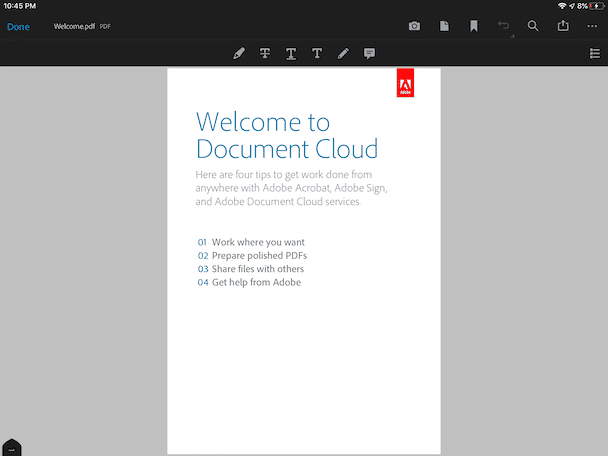
Task: Tap the battery indicator in status bar
Action: [596, 6]
